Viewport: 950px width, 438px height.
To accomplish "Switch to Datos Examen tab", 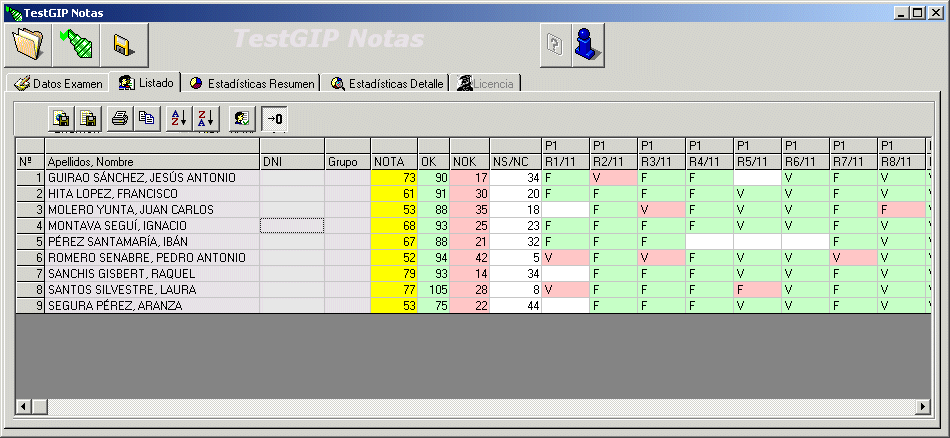I will [58, 84].
